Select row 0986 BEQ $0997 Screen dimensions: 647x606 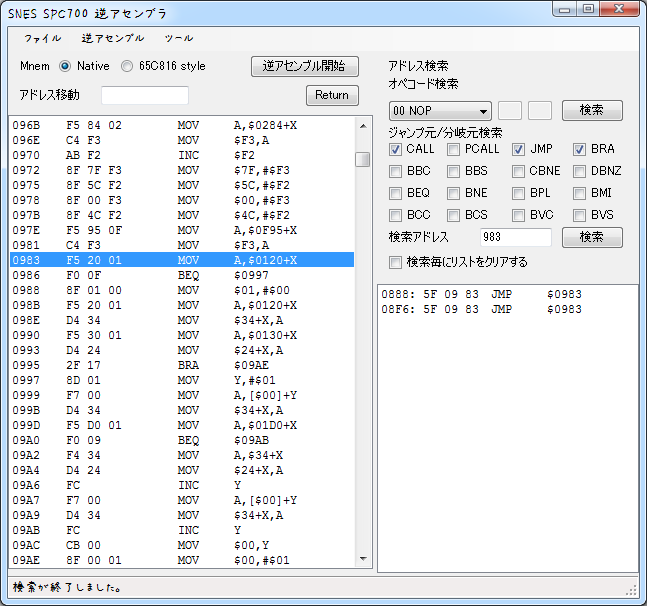(x=182, y=275)
